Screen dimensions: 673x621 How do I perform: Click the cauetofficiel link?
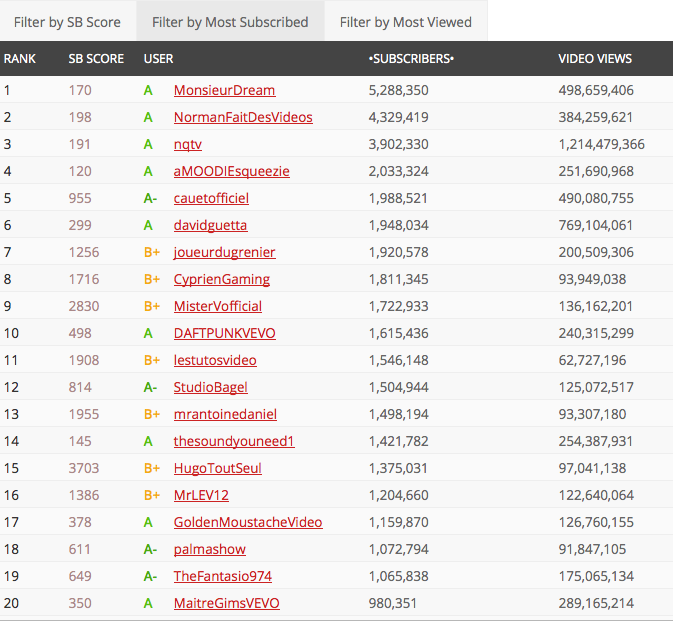[x=211, y=198]
